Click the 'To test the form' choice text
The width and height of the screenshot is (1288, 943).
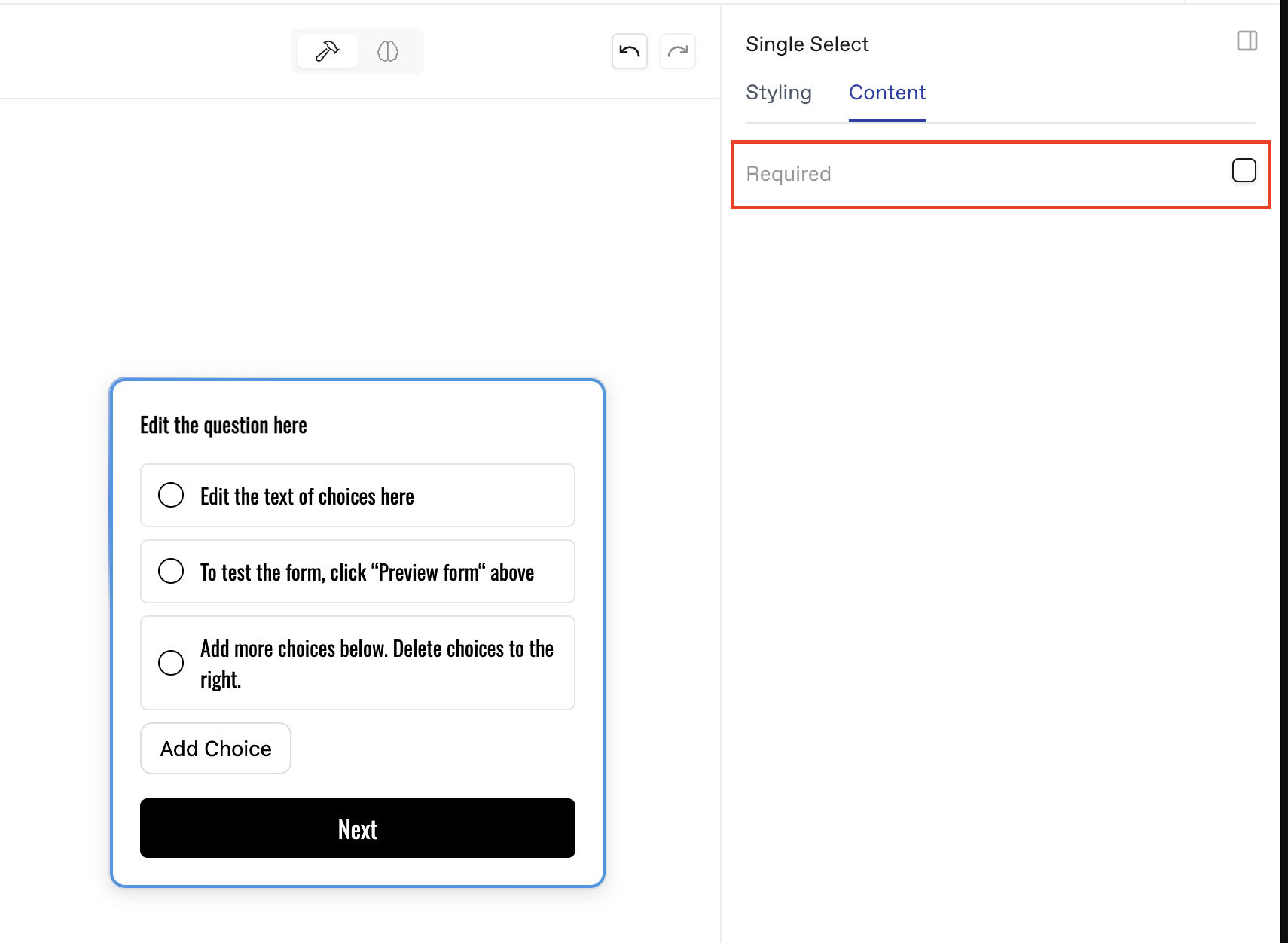pyautogui.click(x=368, y=573)
